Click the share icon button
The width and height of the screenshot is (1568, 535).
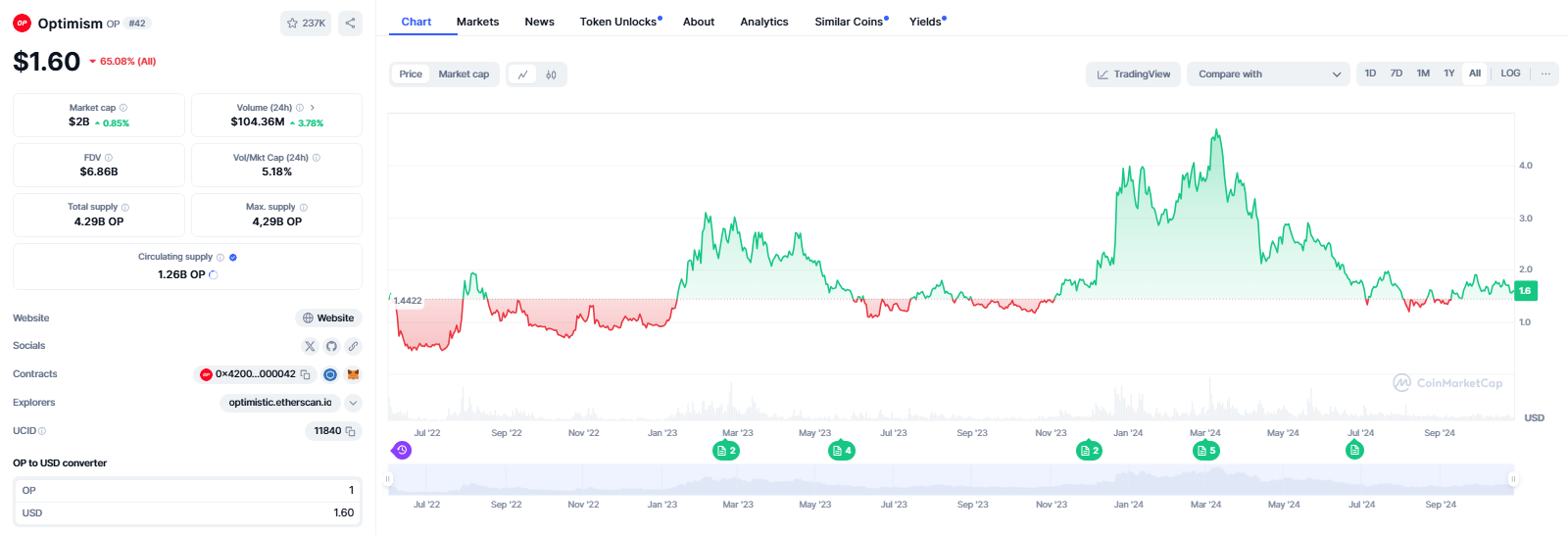350,24
